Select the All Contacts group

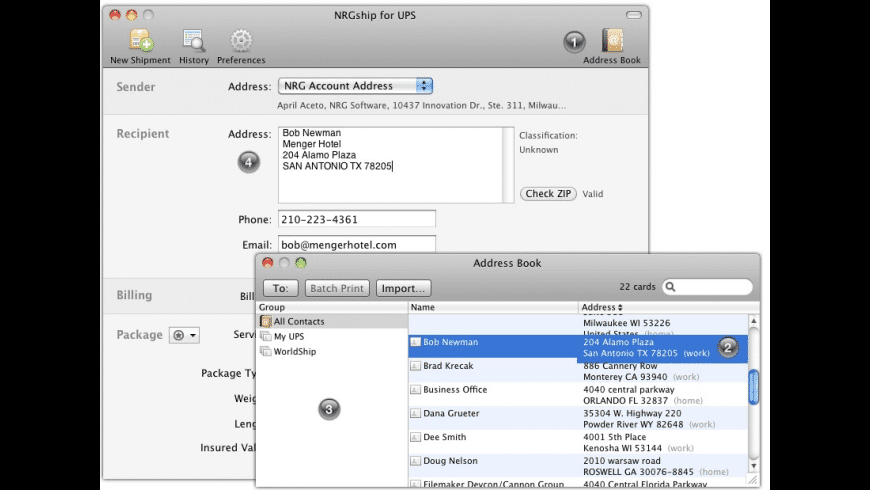(x=332, y=321)
